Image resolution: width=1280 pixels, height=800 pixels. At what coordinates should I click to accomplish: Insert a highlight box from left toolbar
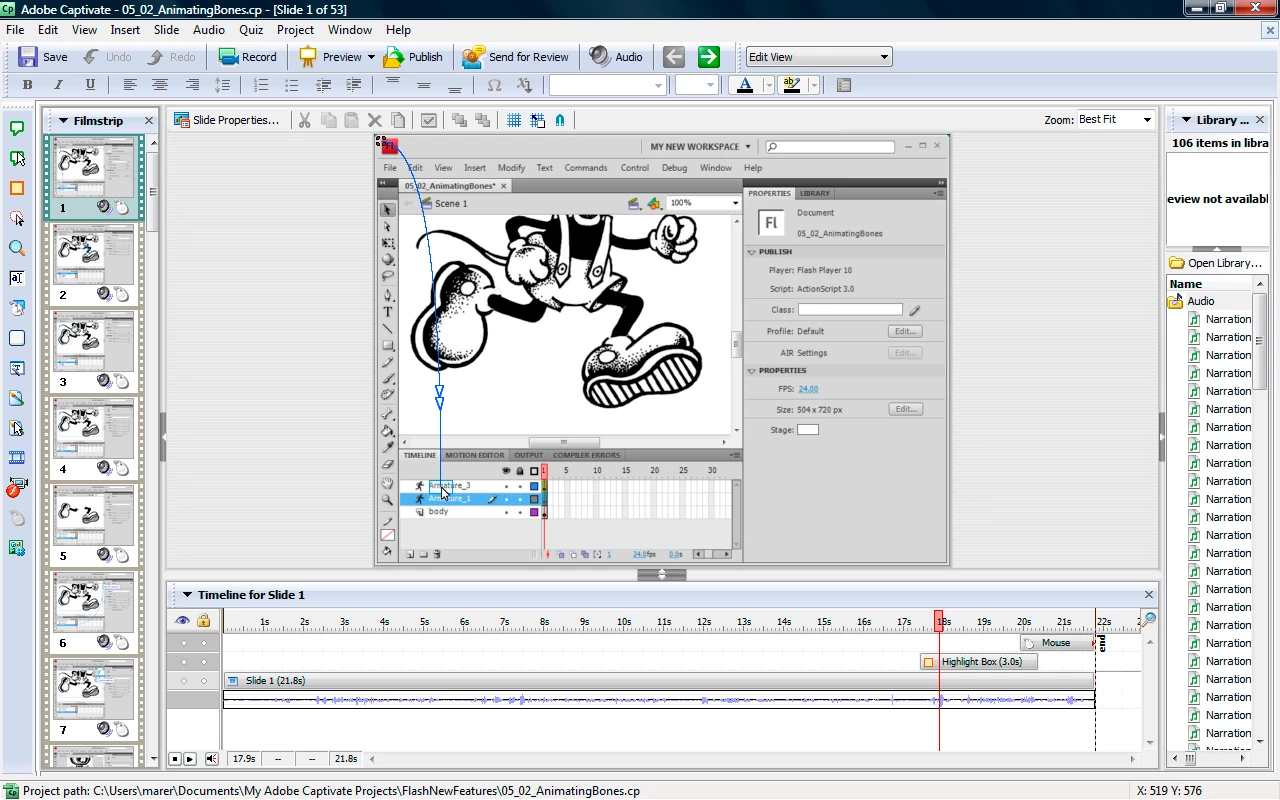17,188
